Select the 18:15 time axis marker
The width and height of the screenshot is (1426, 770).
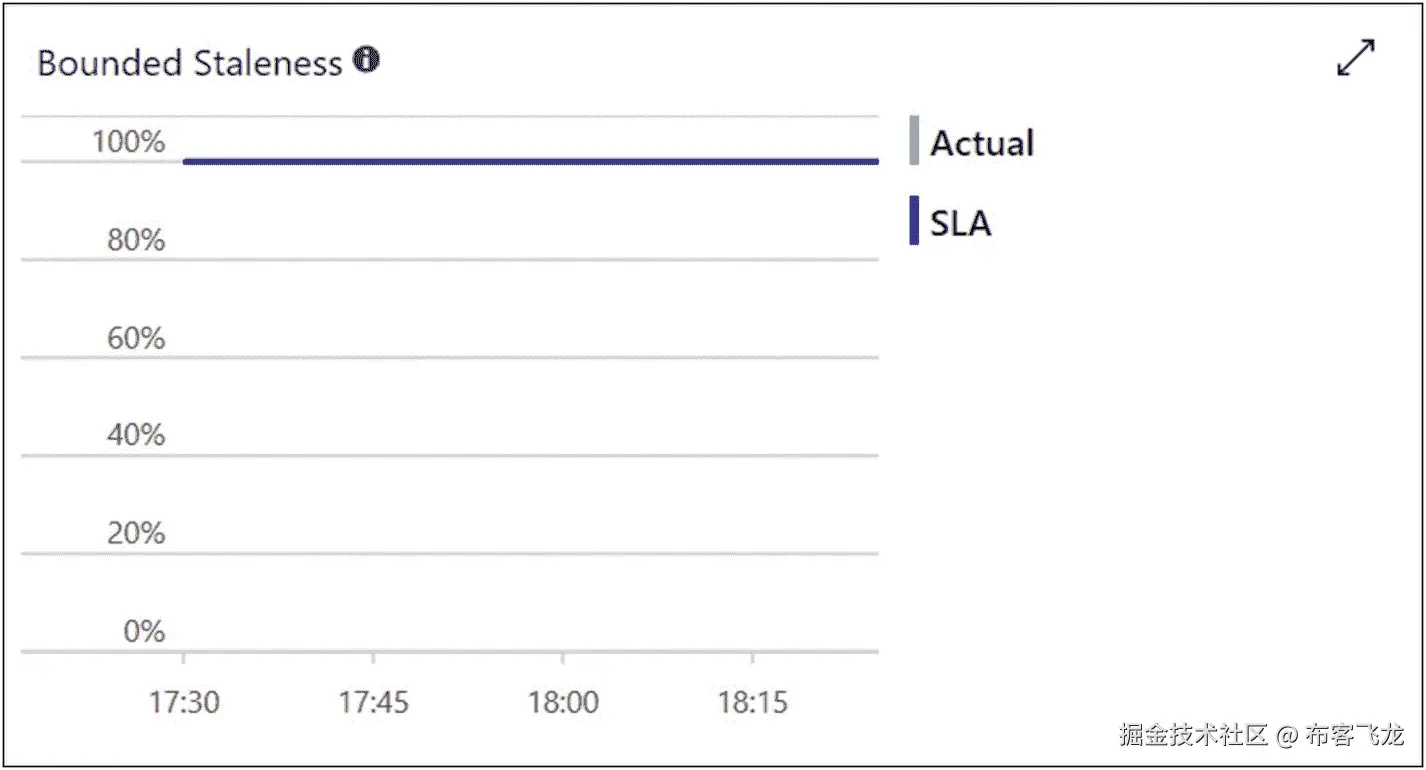click(752, 702)
